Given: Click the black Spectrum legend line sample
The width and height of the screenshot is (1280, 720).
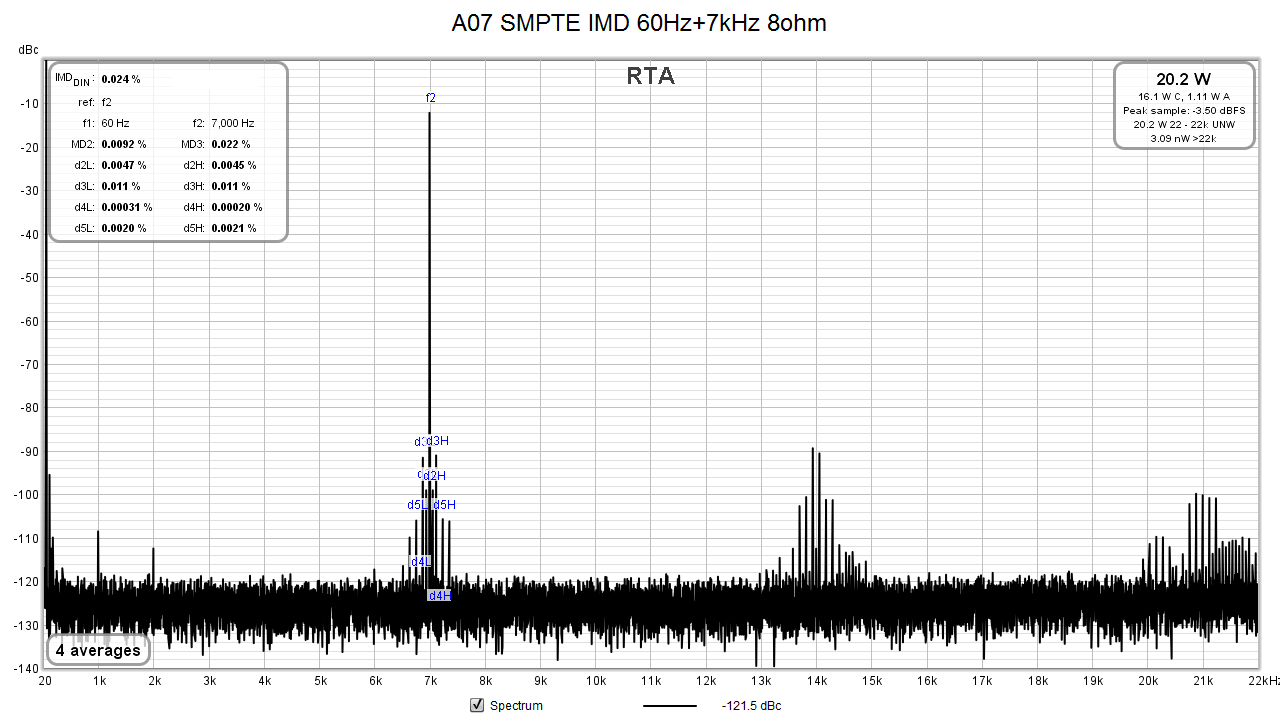Looking at the screenshot, I should click(669, 706).
